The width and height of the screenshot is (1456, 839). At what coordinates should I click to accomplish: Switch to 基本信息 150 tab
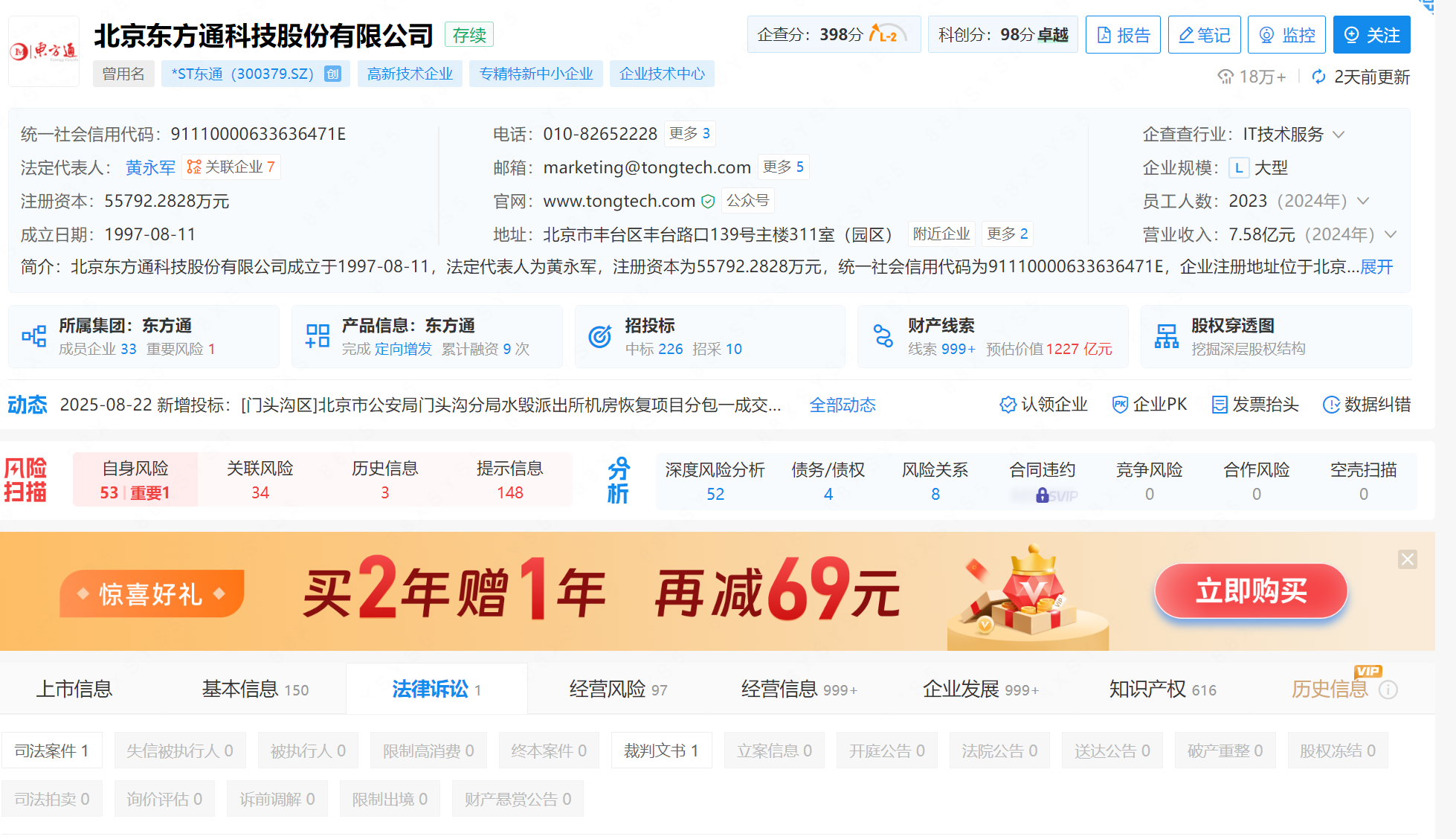(255, 689)
